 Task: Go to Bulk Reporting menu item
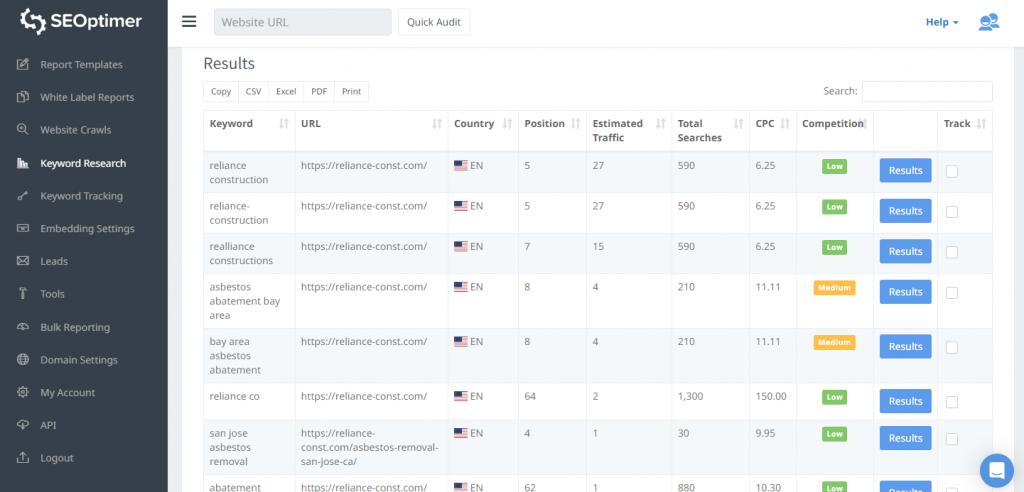(x=75, y=327)
